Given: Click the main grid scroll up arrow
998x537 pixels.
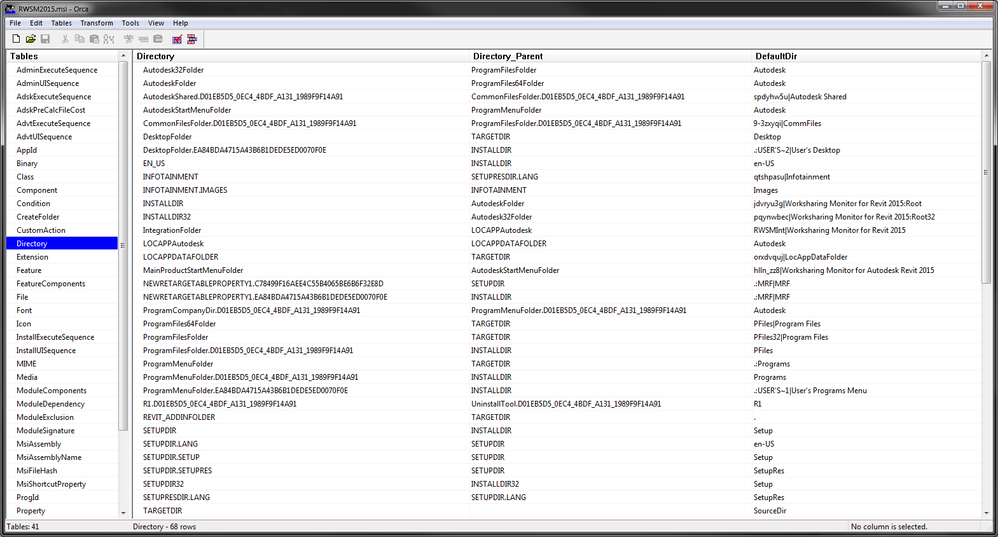Looking at the screenshot, I should tap(987, 56).
